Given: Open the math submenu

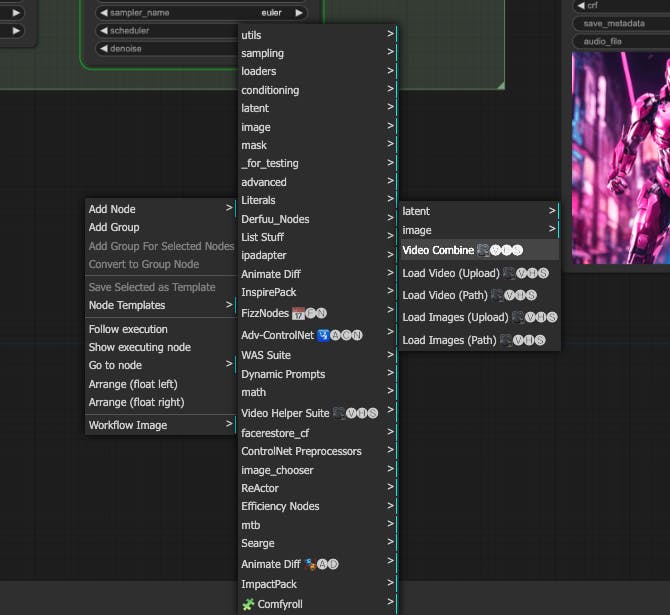Looking at the screenshot, I should 317,392.
